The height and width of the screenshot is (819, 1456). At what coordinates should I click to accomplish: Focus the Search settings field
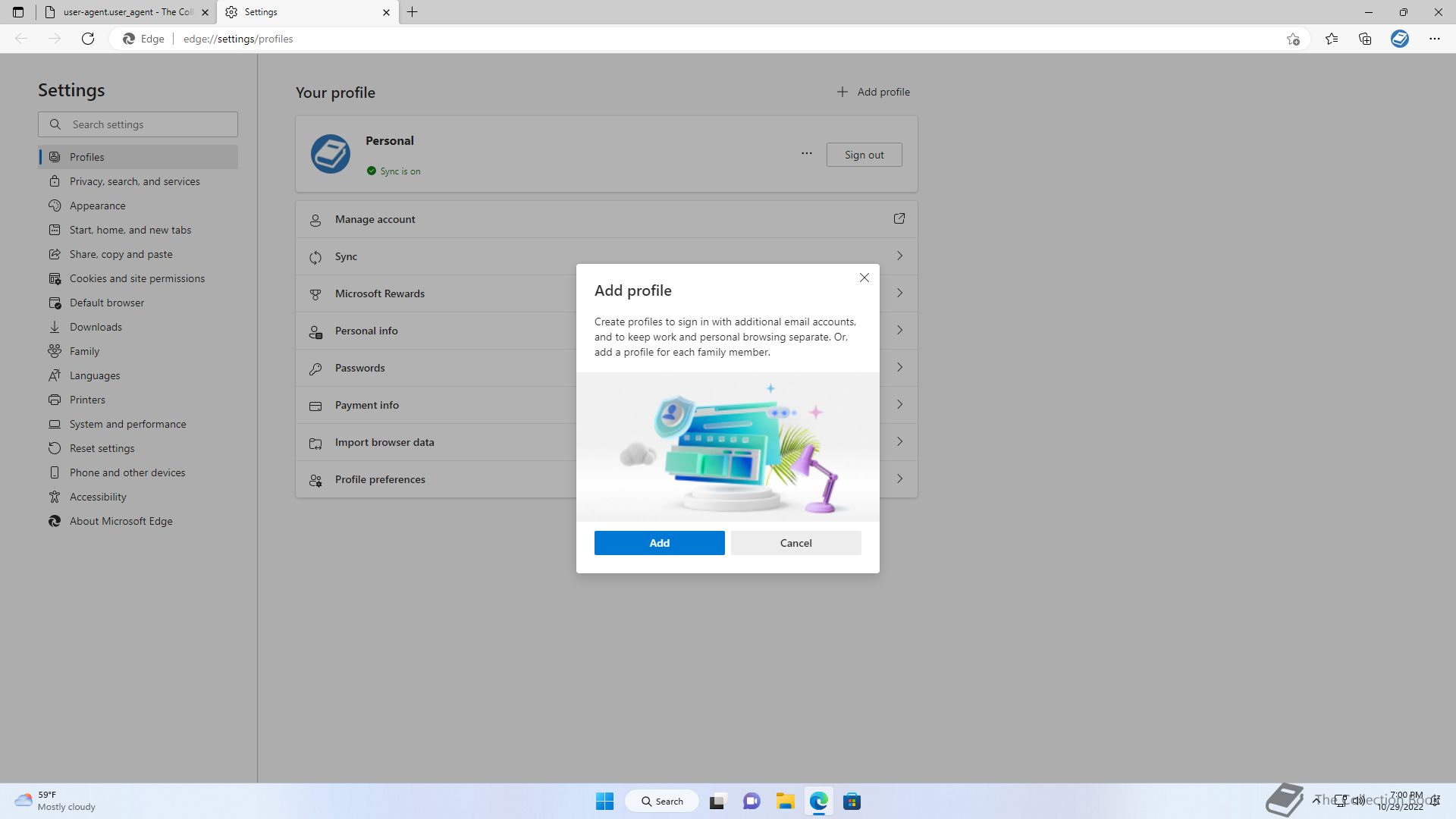pos(138,124)
